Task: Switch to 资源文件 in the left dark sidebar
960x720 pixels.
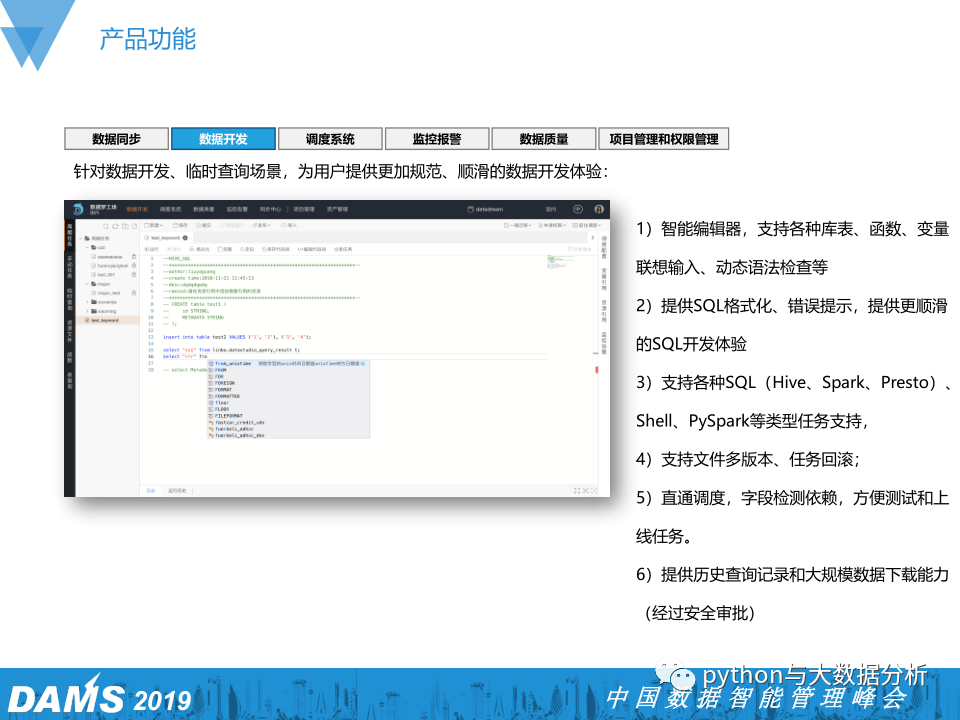Action: 70,331
